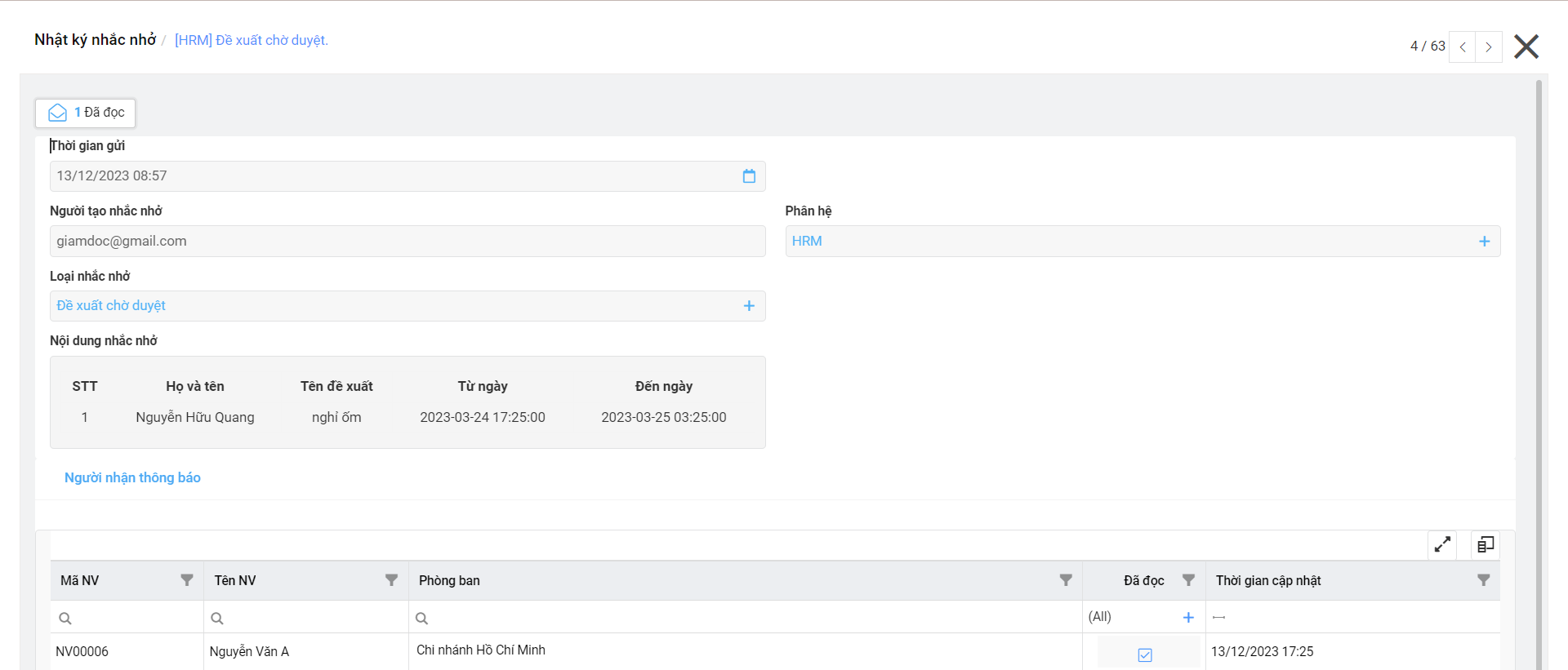Click end date 2023-03-25 03:25:00
This screenshot has width=1568, height=670.
tap(664, 418)
